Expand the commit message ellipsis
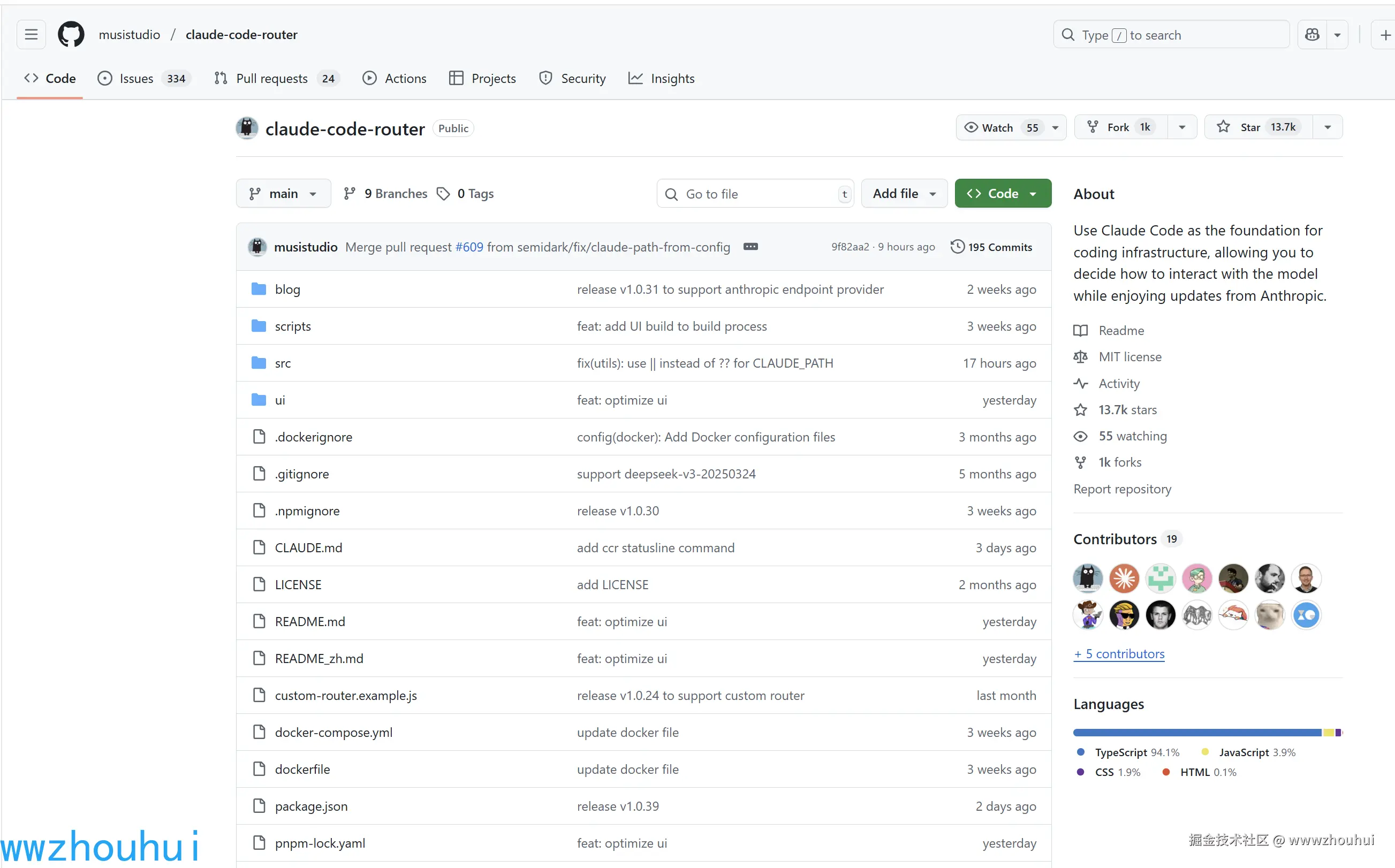The height and width of the screenshot is (868, 1395). (x=750, y=247)
